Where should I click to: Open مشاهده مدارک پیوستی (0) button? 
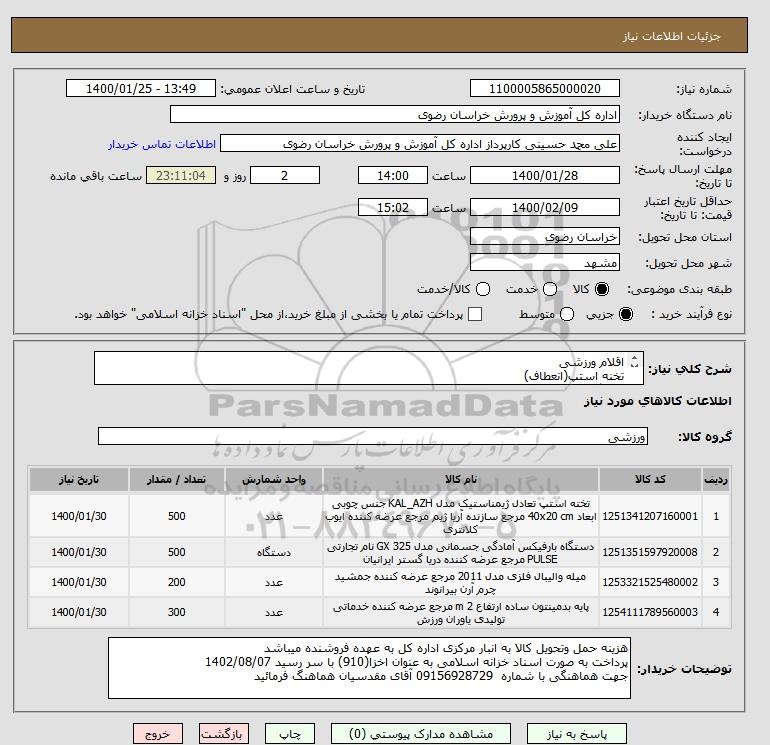(x=421, y=734)
